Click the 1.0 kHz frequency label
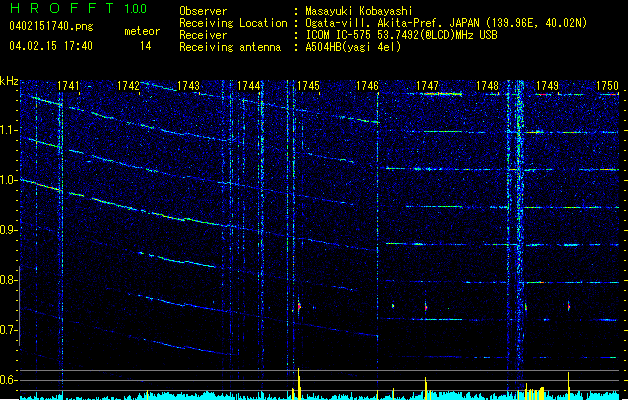 tap(9, 180)
